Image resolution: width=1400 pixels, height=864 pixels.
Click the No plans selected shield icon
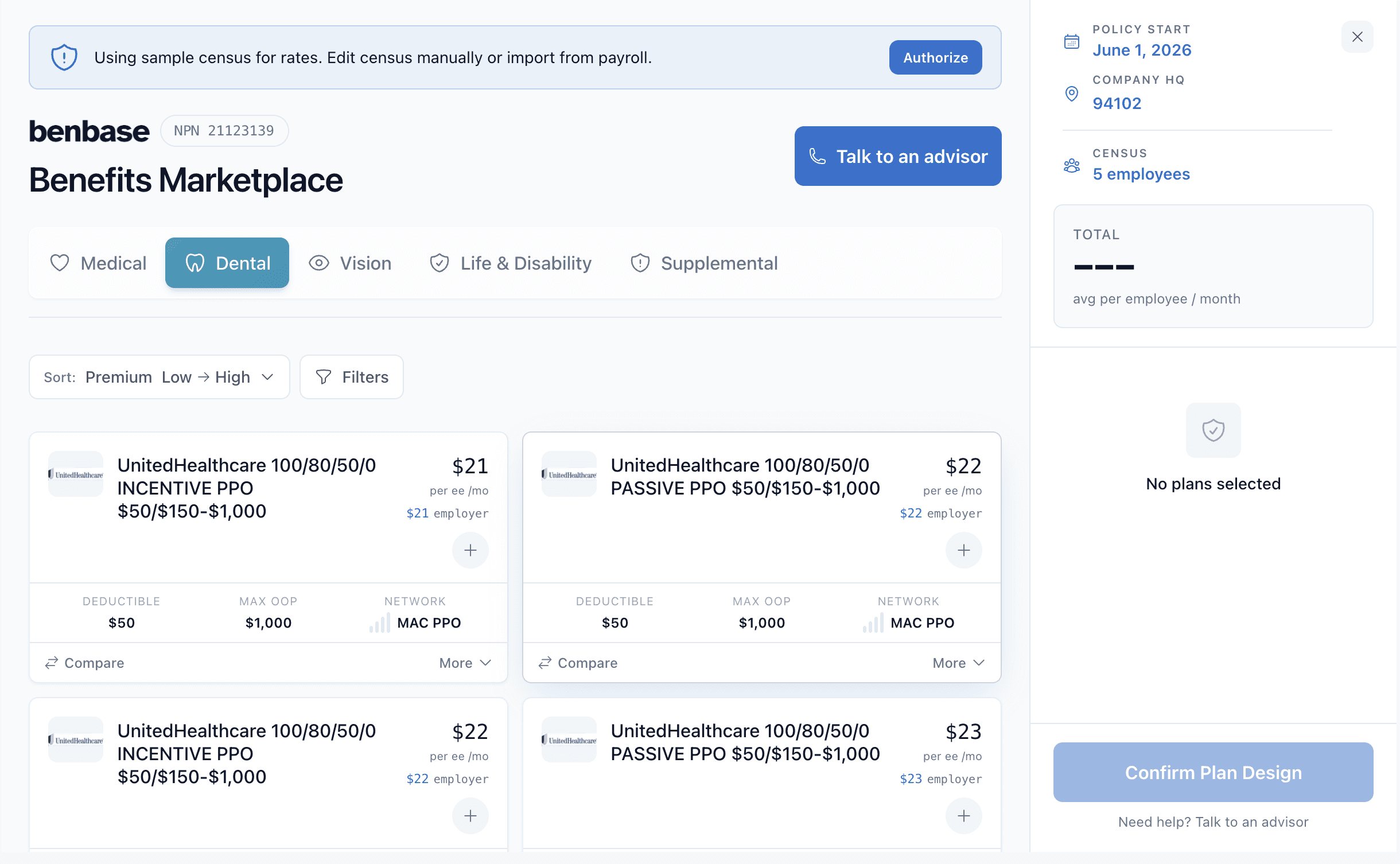1214,430
